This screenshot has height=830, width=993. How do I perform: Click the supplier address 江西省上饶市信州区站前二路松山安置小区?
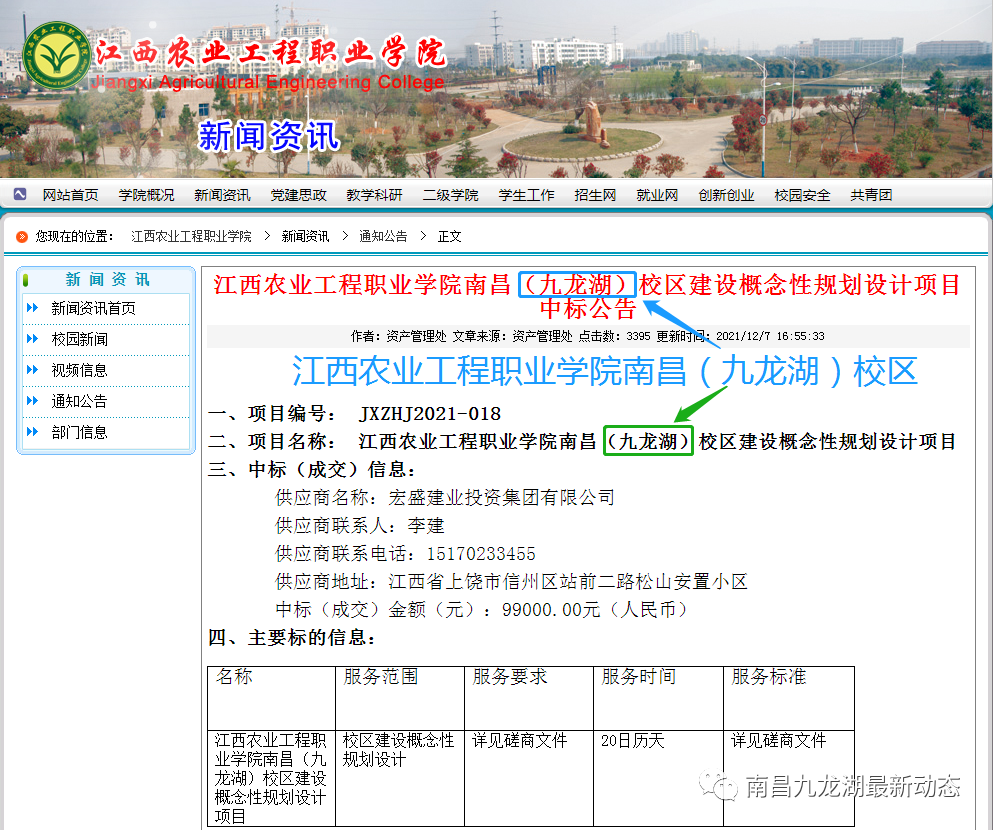click(567, 582)
